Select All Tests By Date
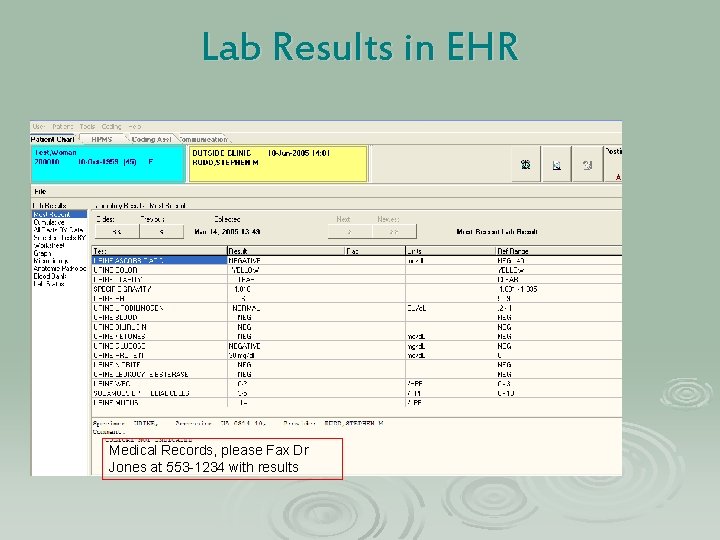Screen dimensions: 720x540 point(58,230)
